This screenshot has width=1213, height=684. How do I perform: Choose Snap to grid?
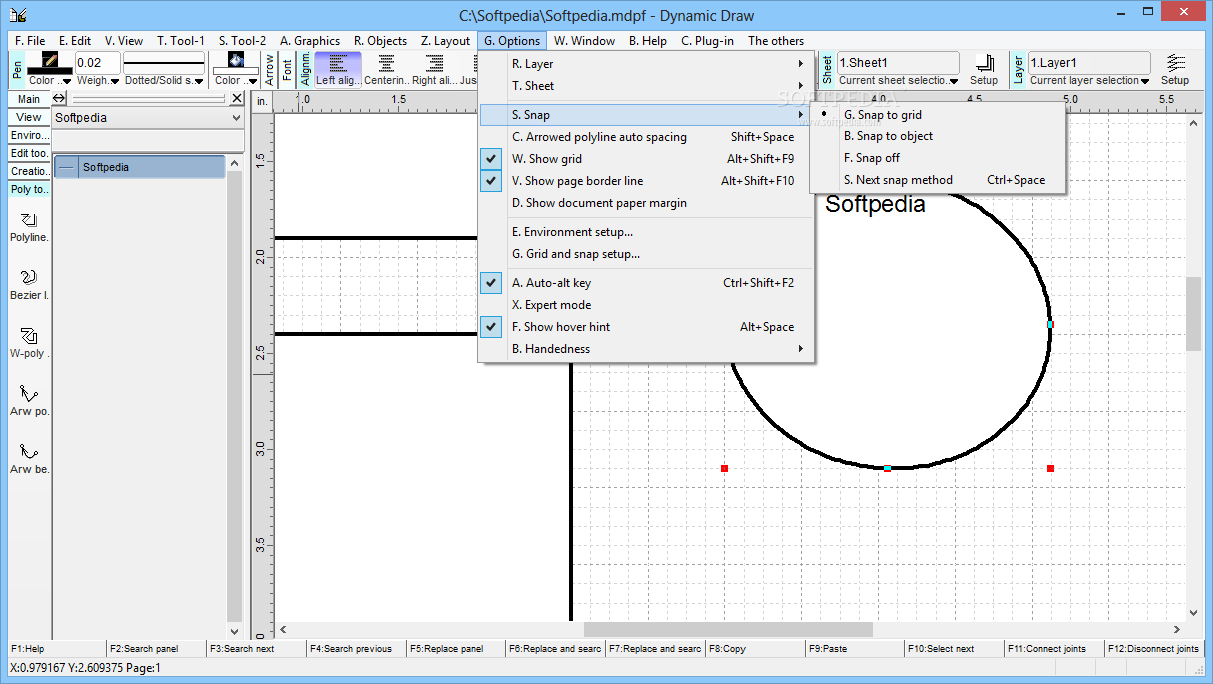pyautogui.click(x=938, y=115)
